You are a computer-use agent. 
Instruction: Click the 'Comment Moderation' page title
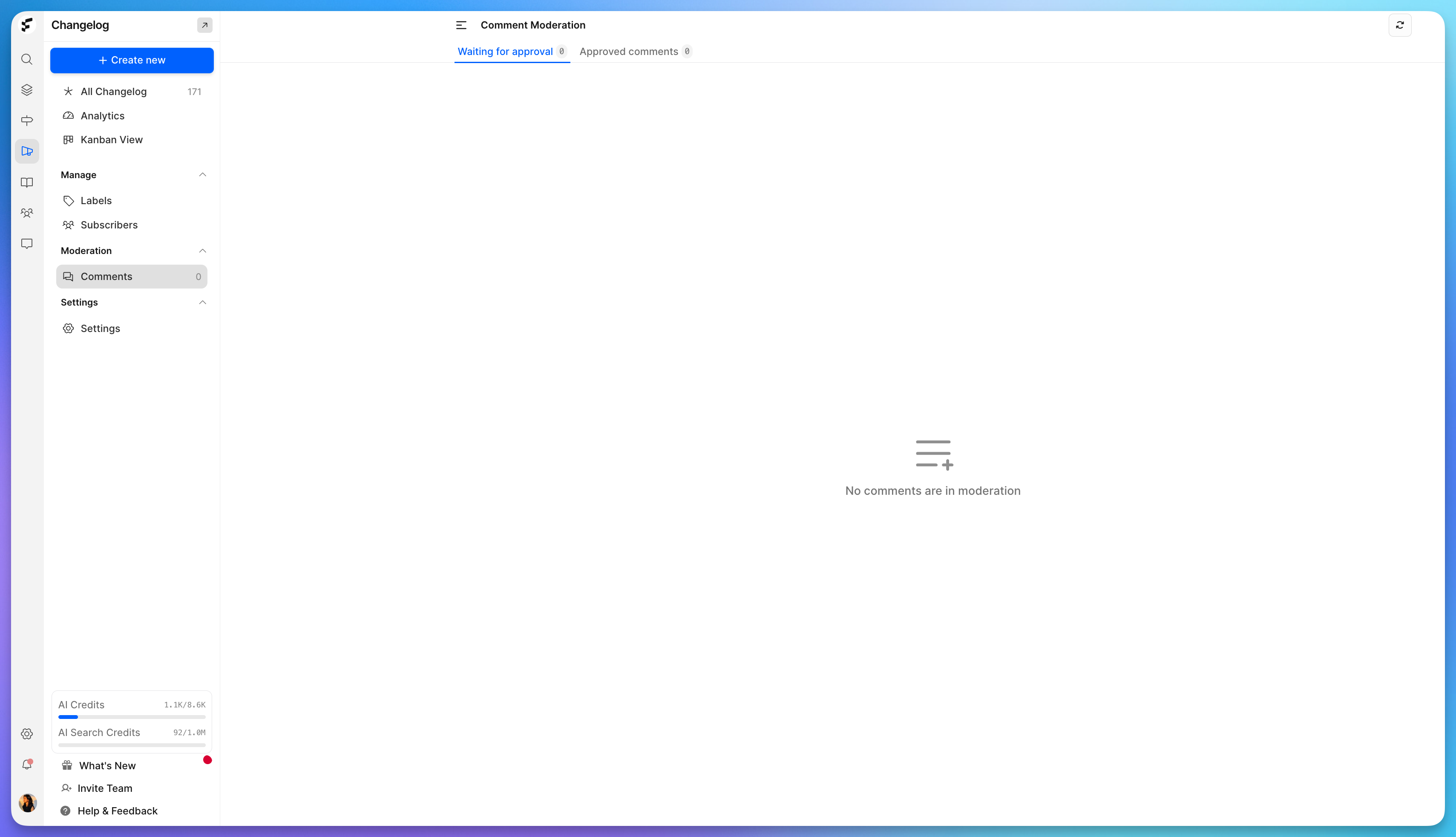point(533,25)
